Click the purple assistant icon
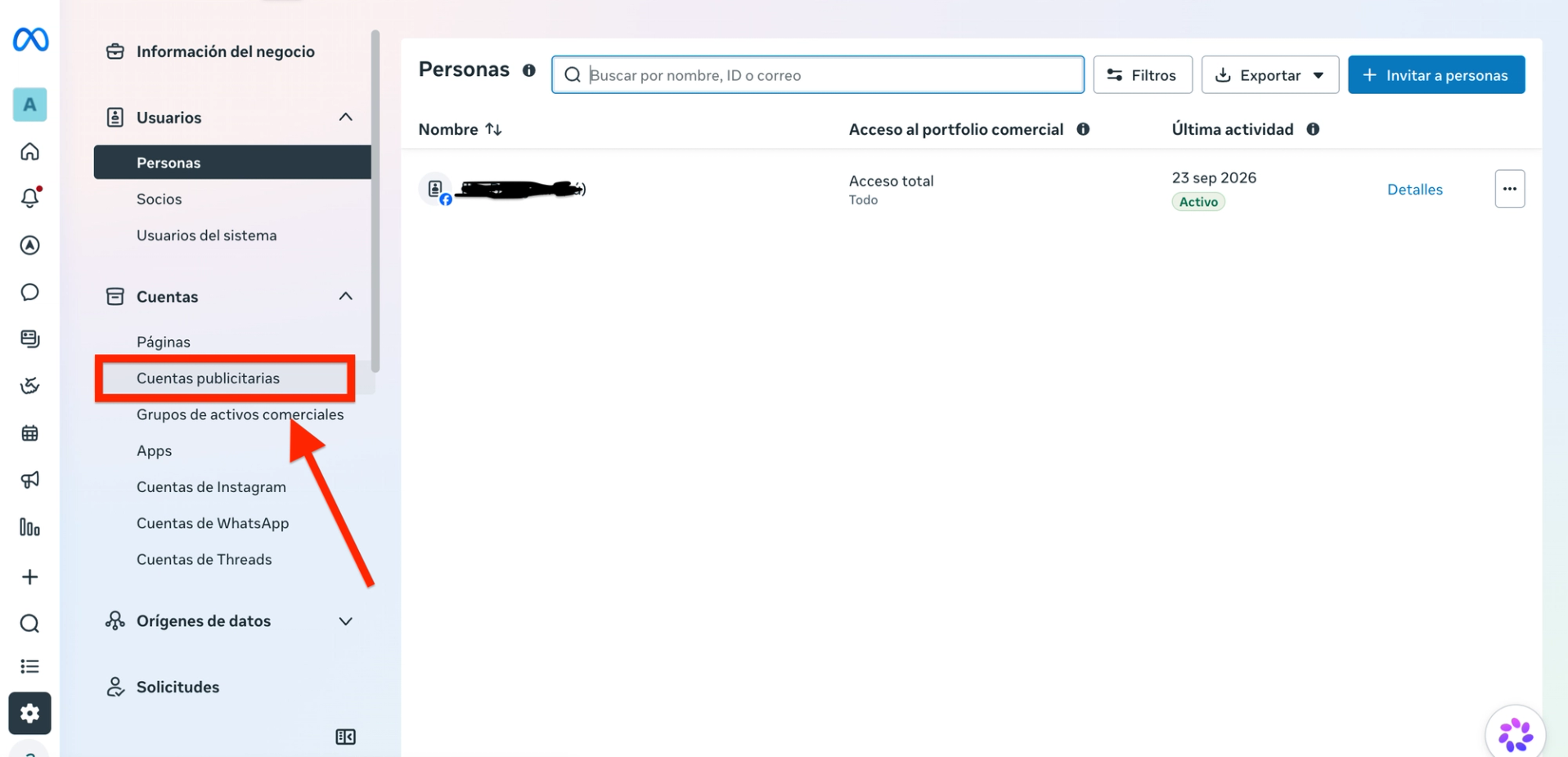This screenshot has width=1568, height=757. click(1515, 734)
